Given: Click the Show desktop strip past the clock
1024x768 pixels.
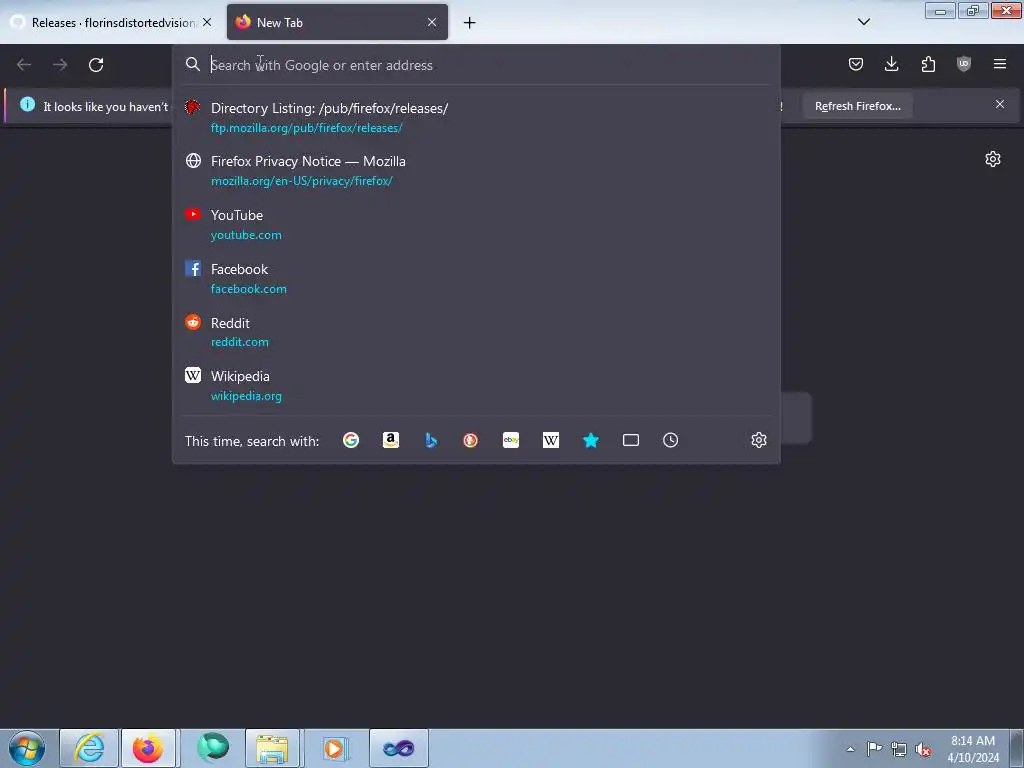Looking at the screenshot, I should pos(1016,748).
